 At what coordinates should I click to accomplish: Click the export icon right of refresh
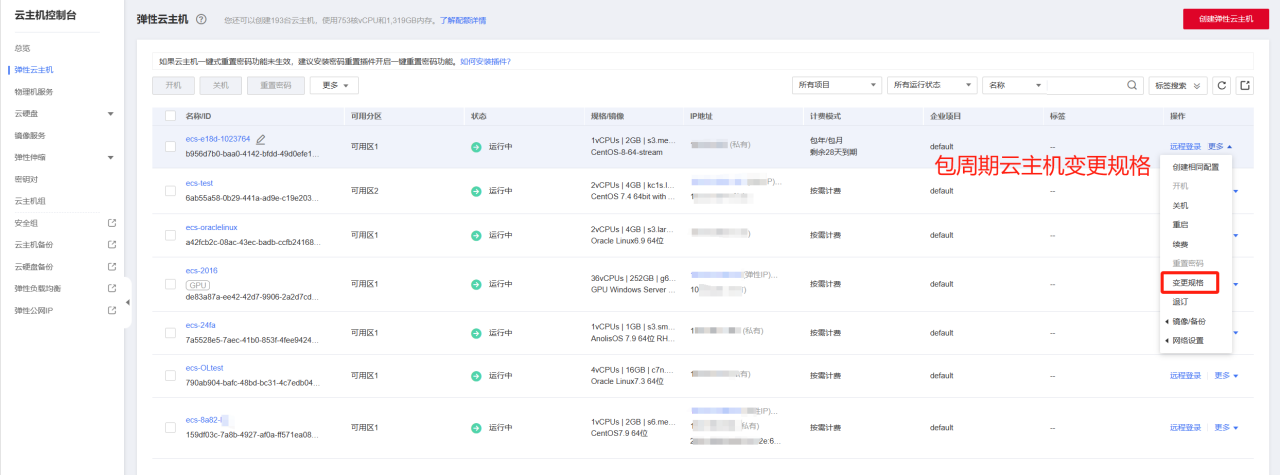coord(1245,85)
